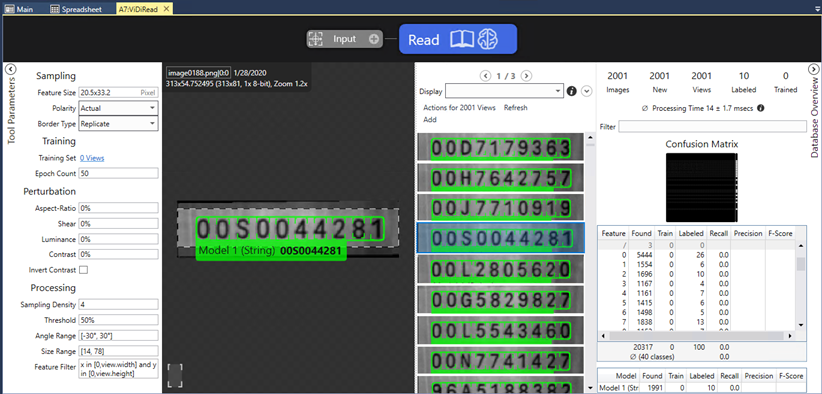The image size is (822, 394).
Task: Switch to the Spreadsheet tab
Action: pyautogui.click(x=82, y=9)
